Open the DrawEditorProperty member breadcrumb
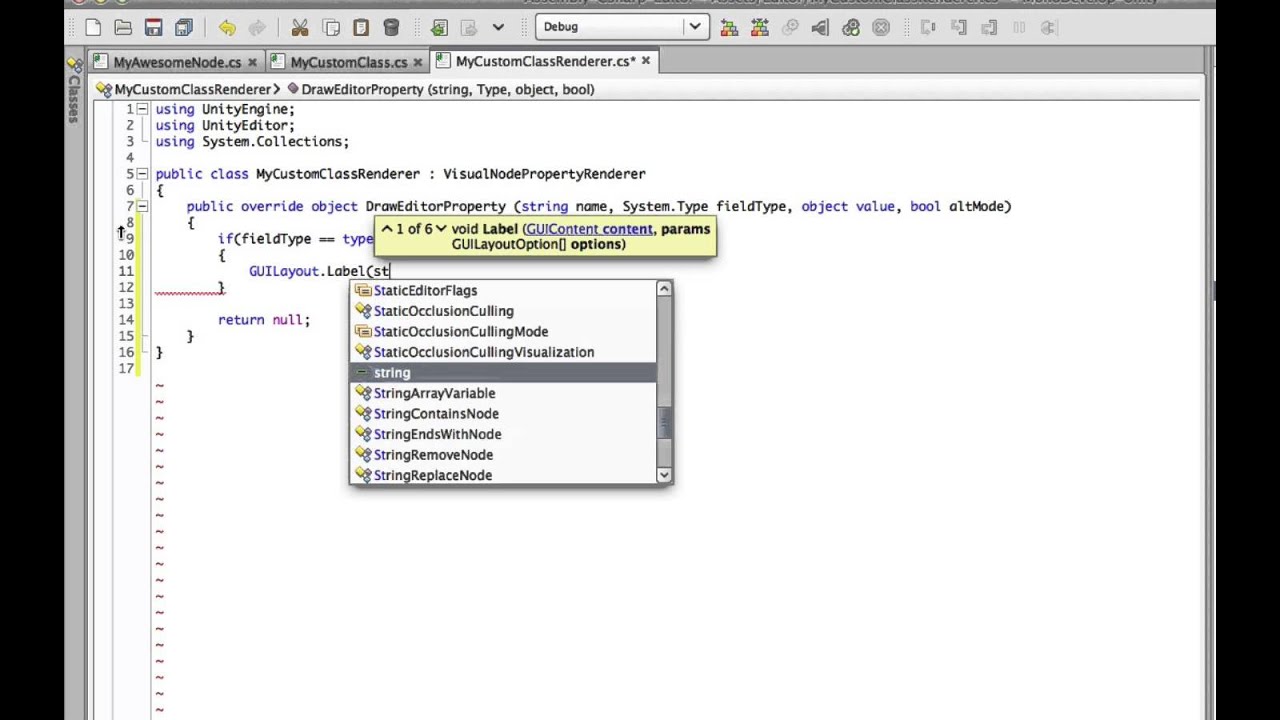Viewport: 1280px width, 720px height. pyautogui.click(x=440, y=89)
